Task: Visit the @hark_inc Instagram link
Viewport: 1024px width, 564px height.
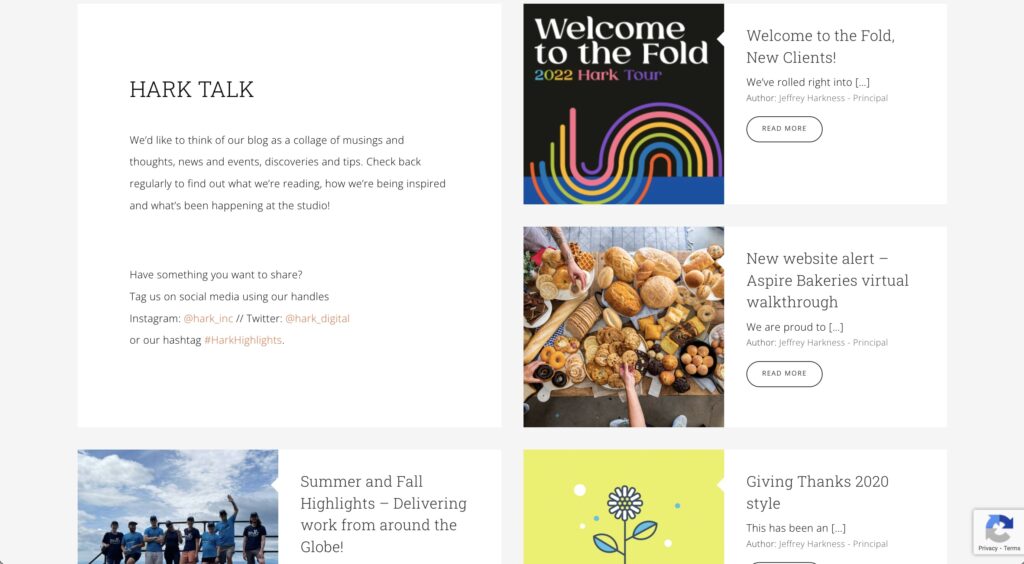Action: point(208,318)
